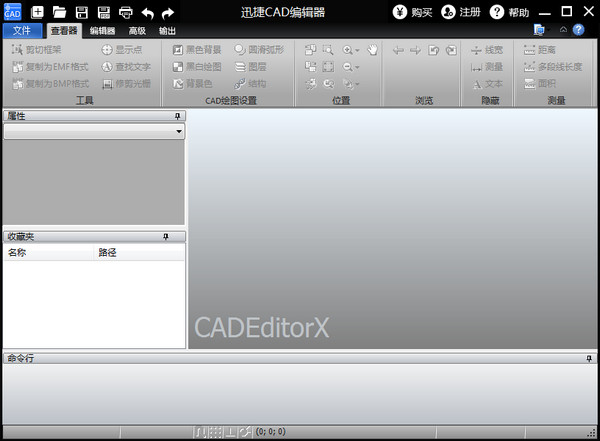Select the hand pan tool
600x441 pixels.
pos(372,49)
